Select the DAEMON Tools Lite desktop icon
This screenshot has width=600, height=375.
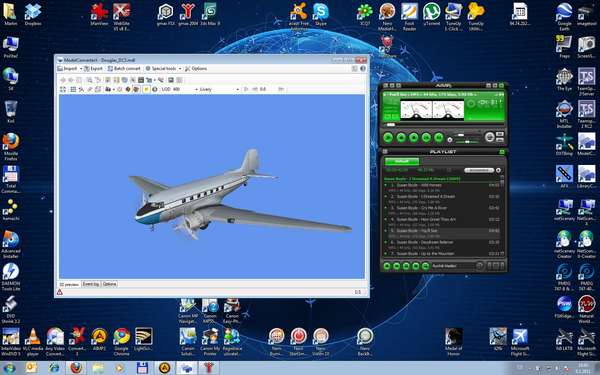11,277
